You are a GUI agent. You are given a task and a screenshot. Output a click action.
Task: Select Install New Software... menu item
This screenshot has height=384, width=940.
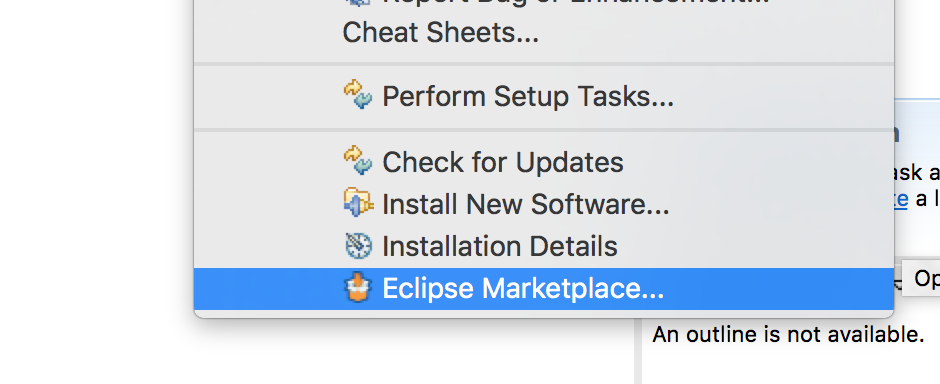(x=544, y=204)
